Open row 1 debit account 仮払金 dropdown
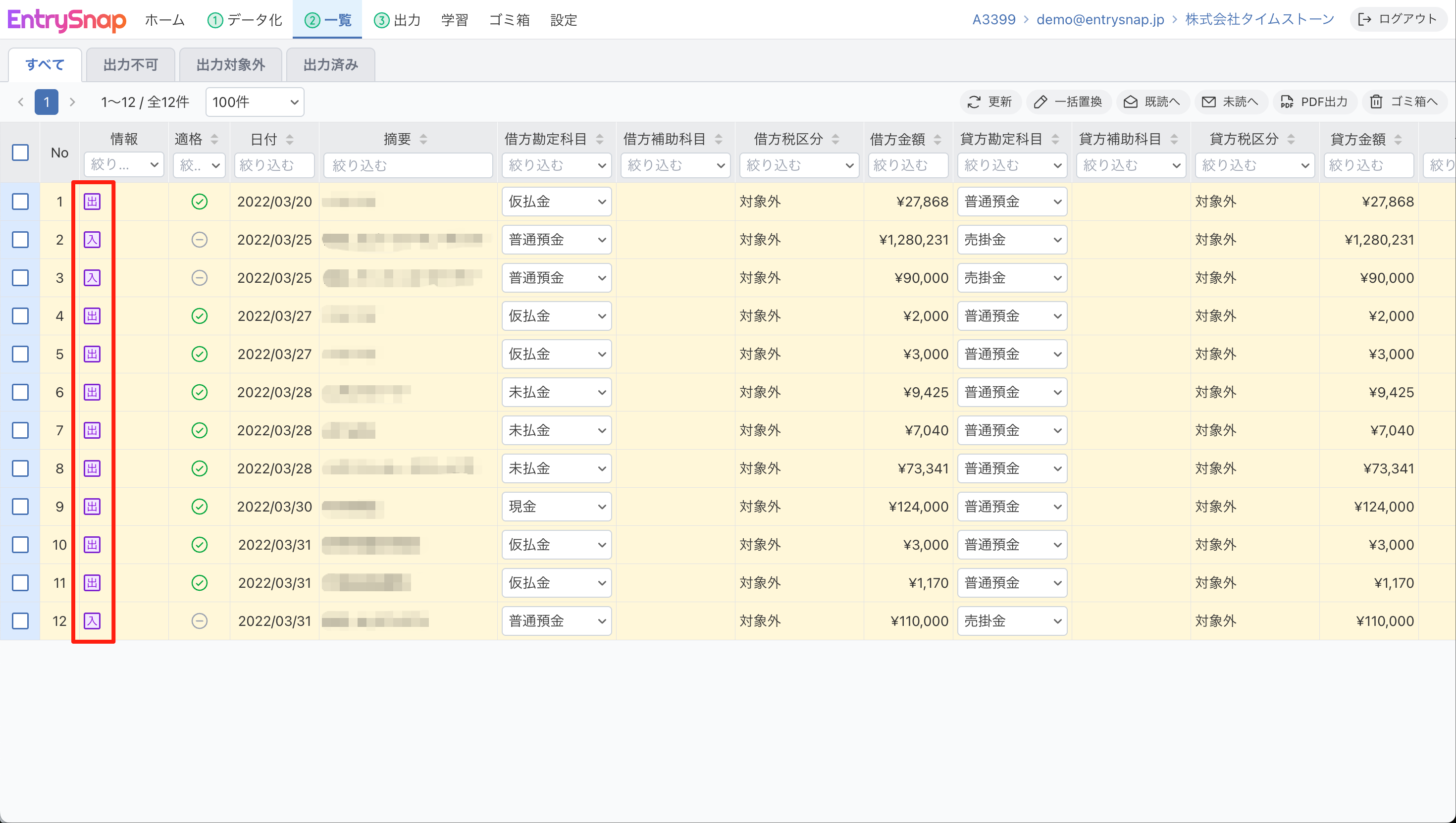The height and width of the screenshot is (823, 1456). (x=557, y=201)
